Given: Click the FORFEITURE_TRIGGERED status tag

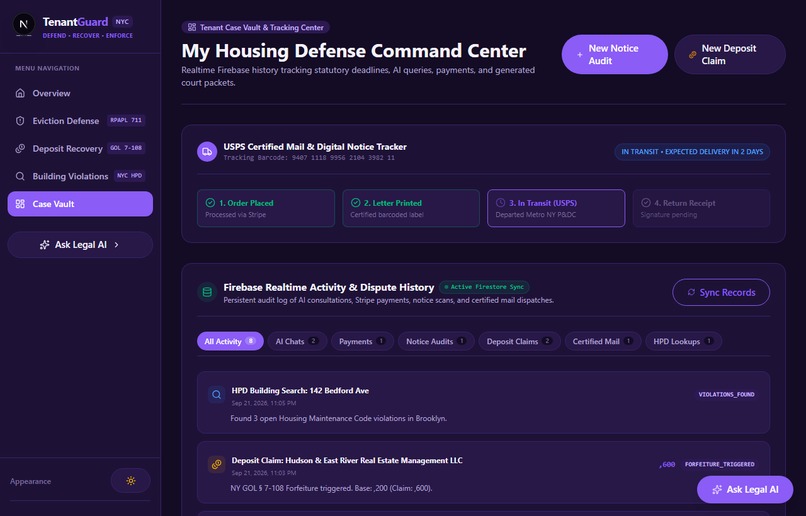Looking at the screenshot, I should pyautogui.click(x=719, y=464).
